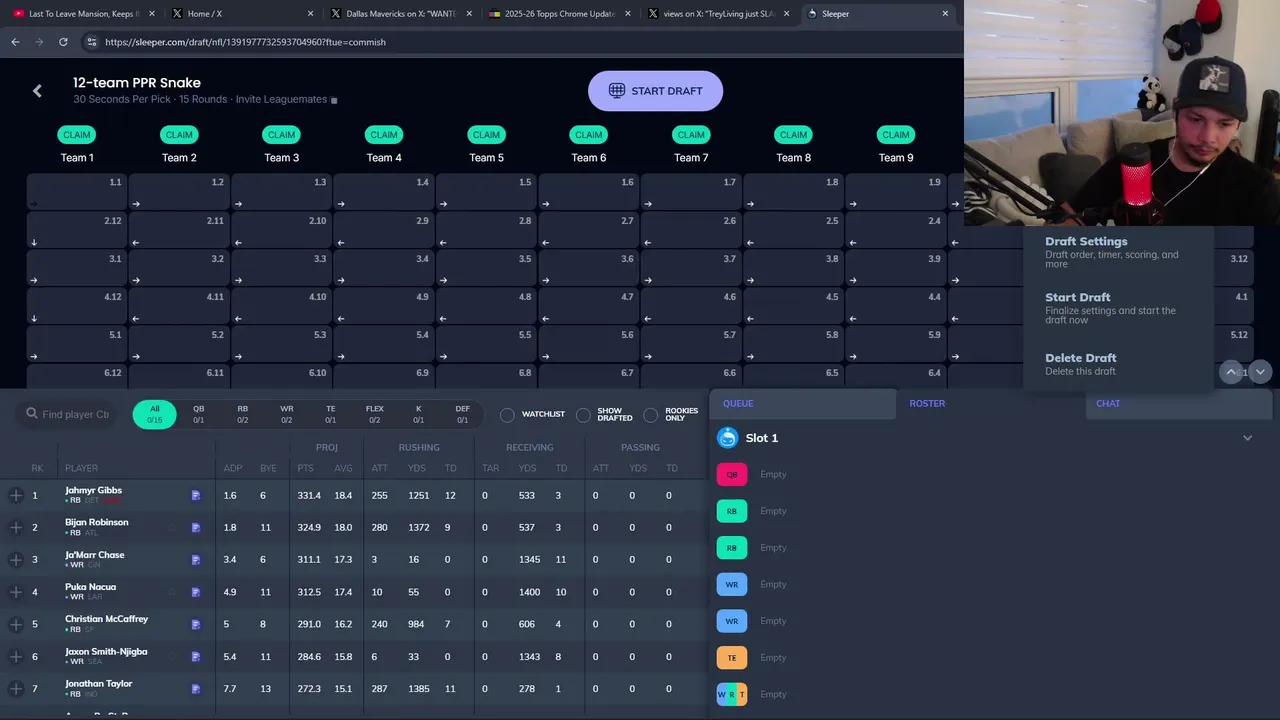
Task: Enable Rookies Only filter
Action: click(x=671, y=414)
